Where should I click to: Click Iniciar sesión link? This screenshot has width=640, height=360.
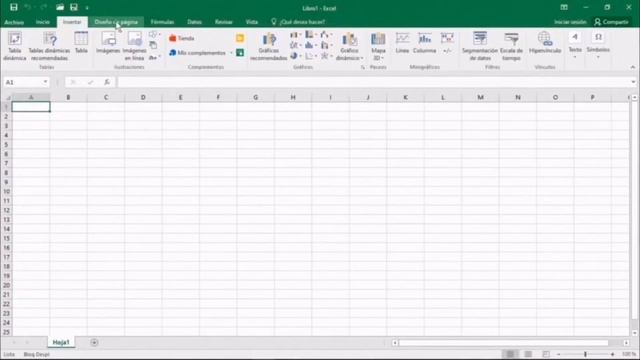tap(570, 22)
